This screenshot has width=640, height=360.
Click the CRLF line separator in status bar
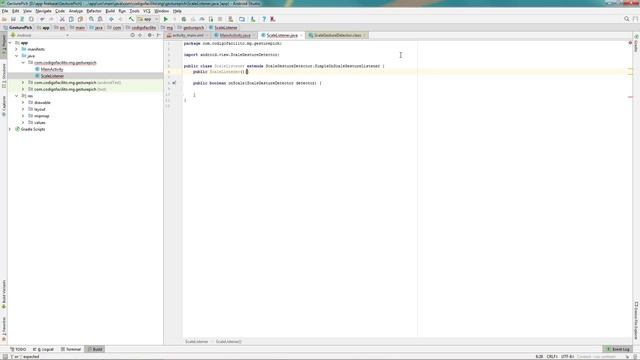[552, 357]
